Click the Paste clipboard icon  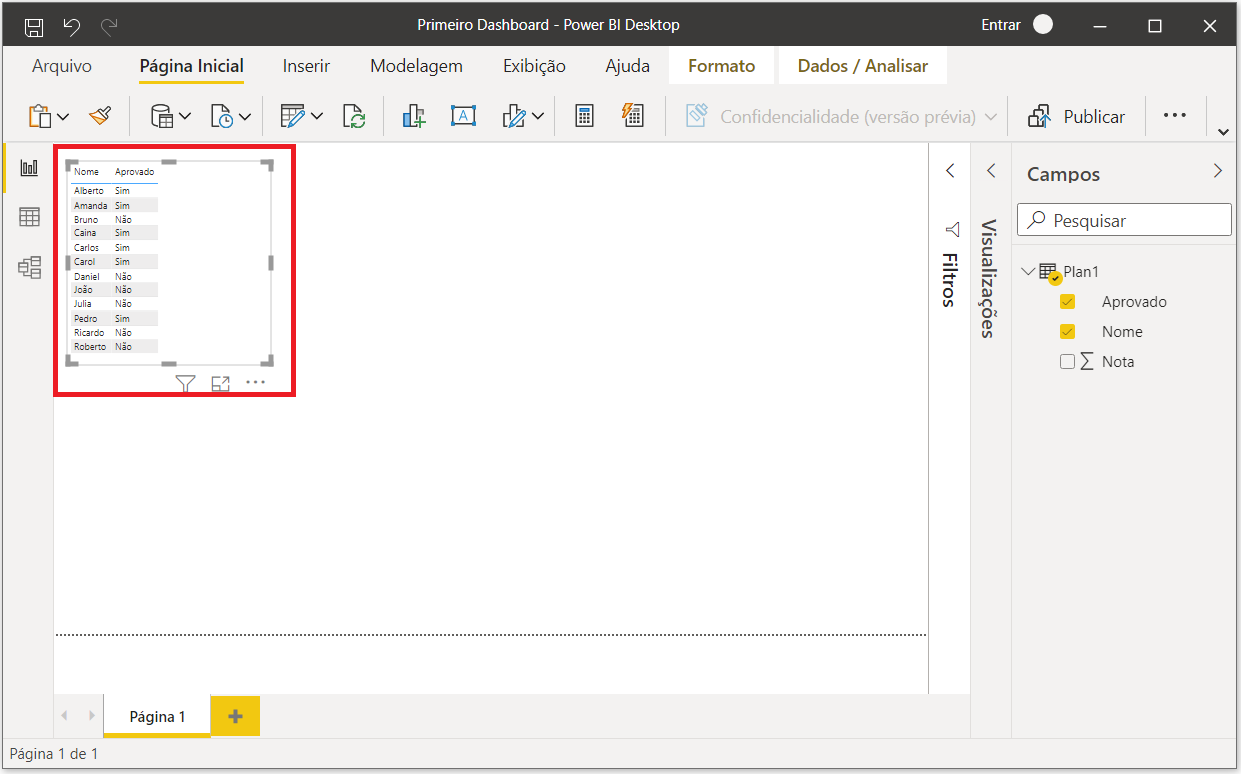tap(40, 116)
